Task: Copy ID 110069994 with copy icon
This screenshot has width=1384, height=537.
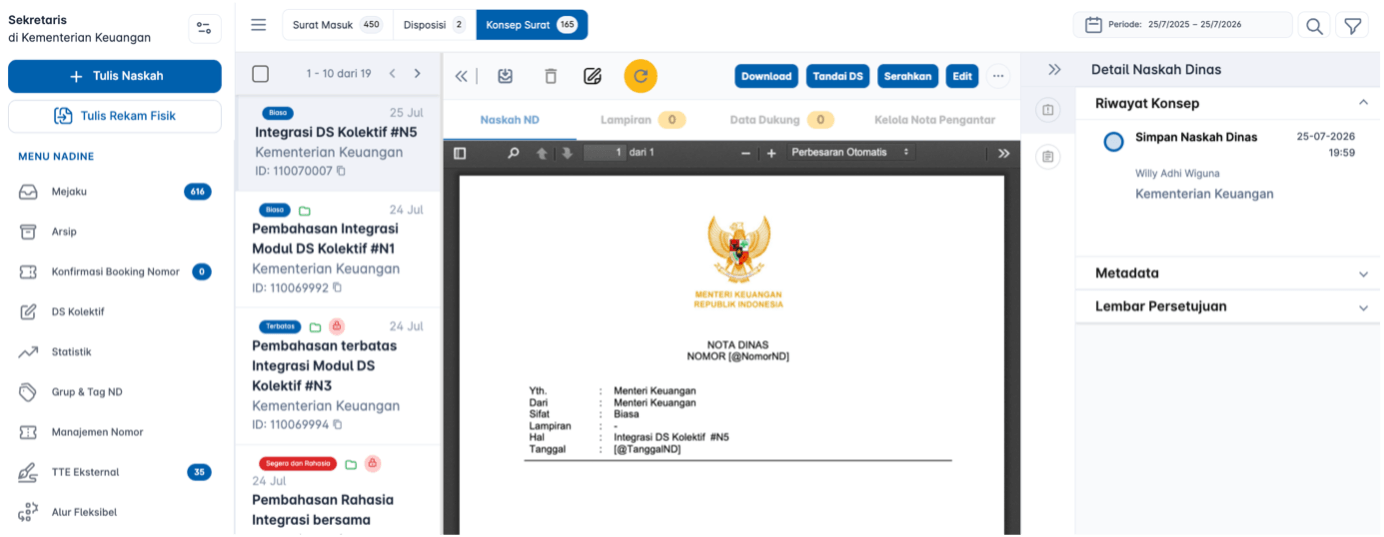Action: (337, 425)
